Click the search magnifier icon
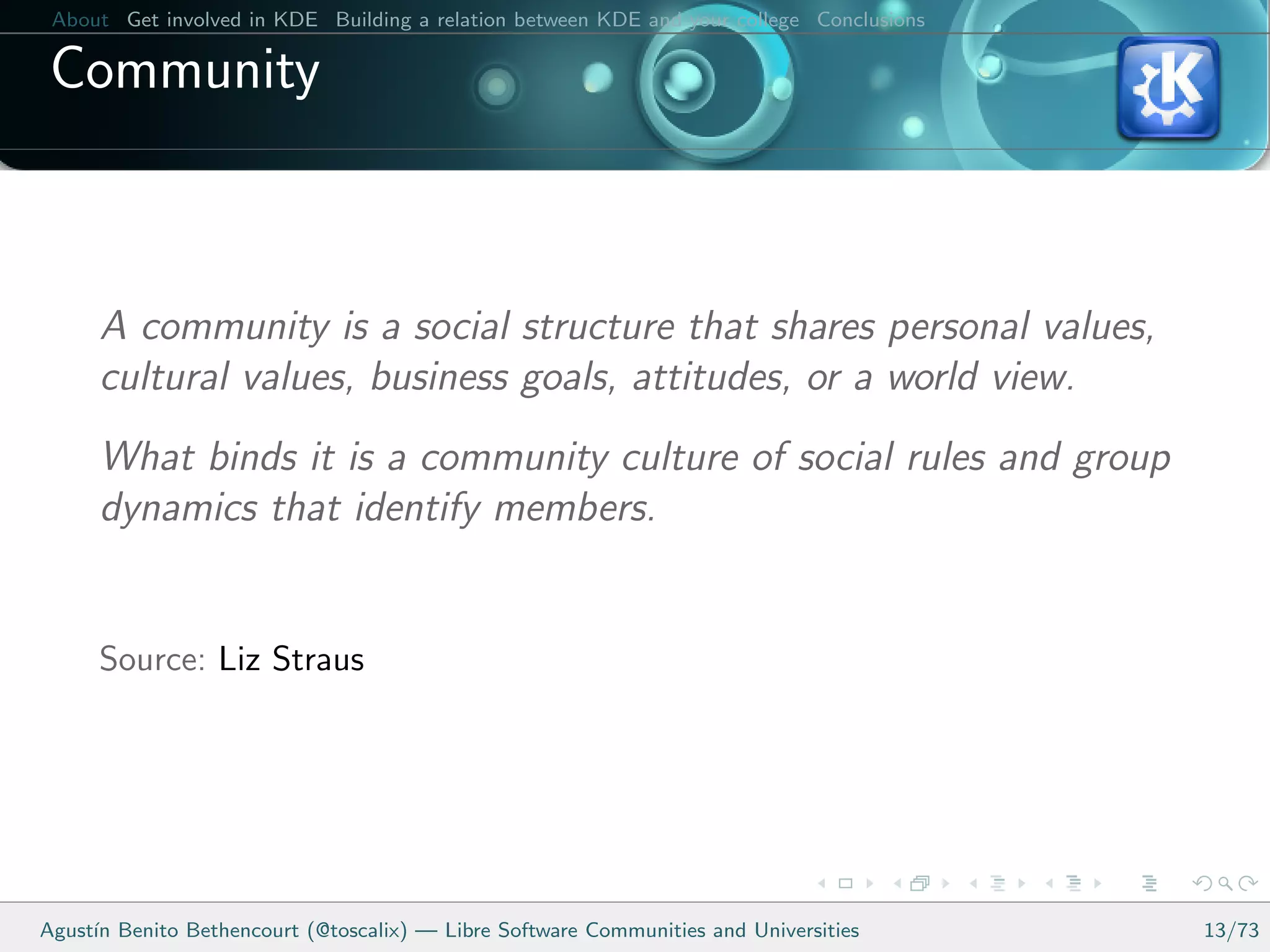This screenshot has width=1270, height=952. pyautogui.click(x=1225, y=883)
